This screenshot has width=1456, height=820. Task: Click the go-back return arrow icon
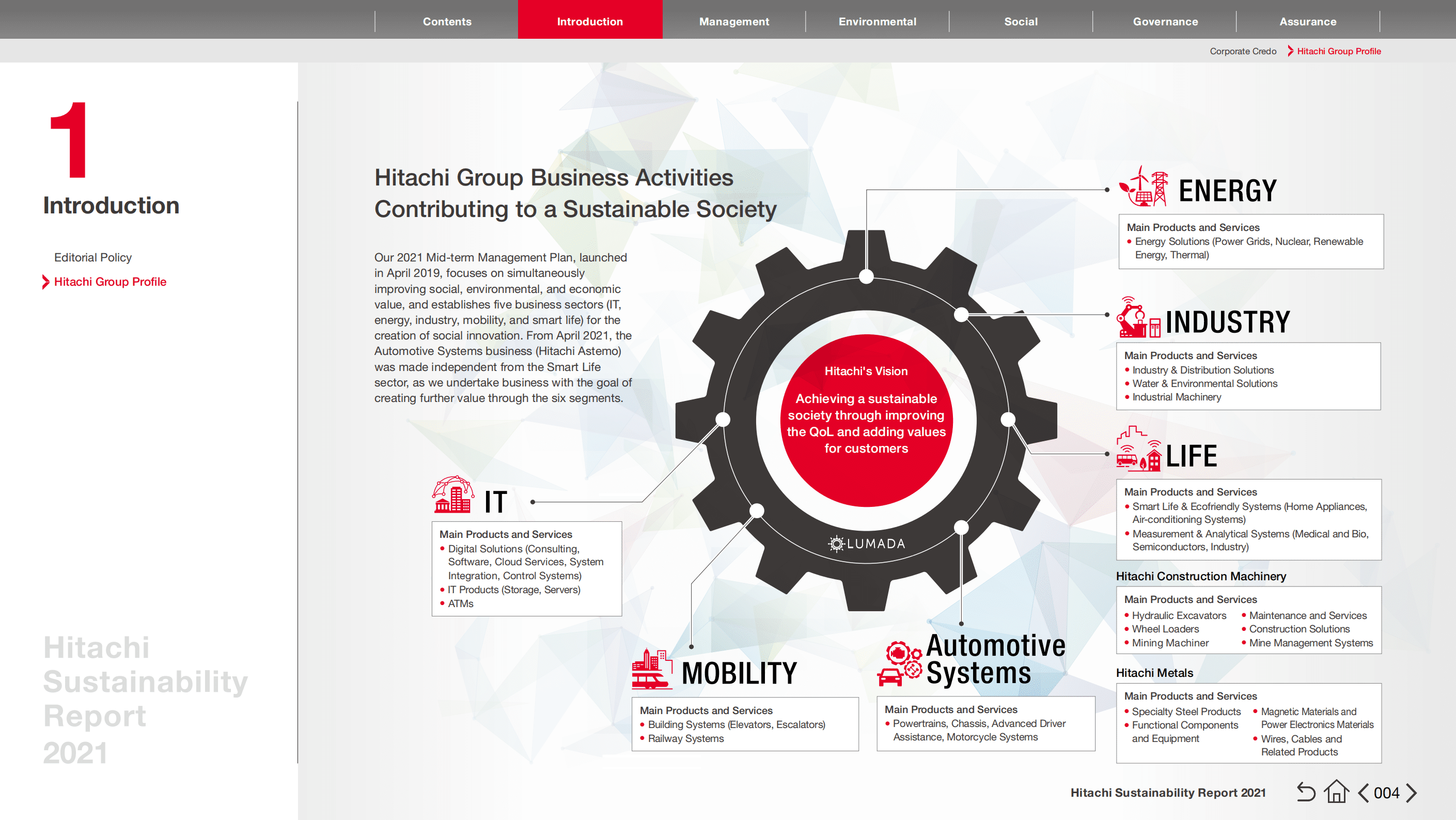(x=1306, y=792)
